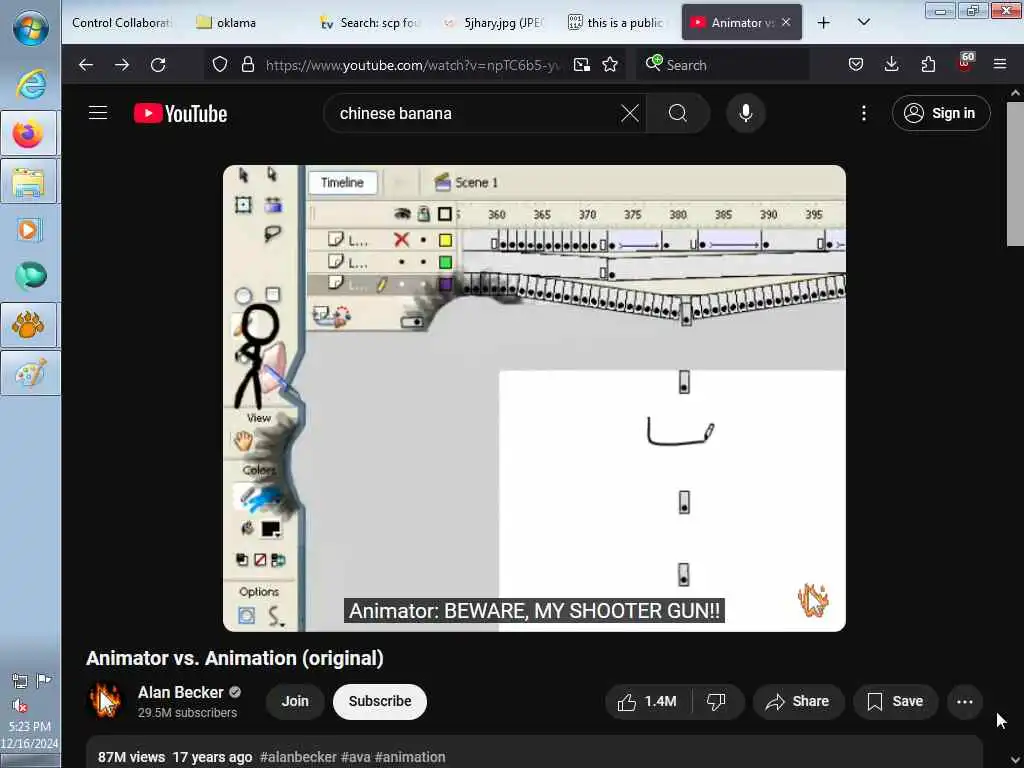Click the scrollbar up arrow
The image size is (1024, 768).
pos(1016,93)
